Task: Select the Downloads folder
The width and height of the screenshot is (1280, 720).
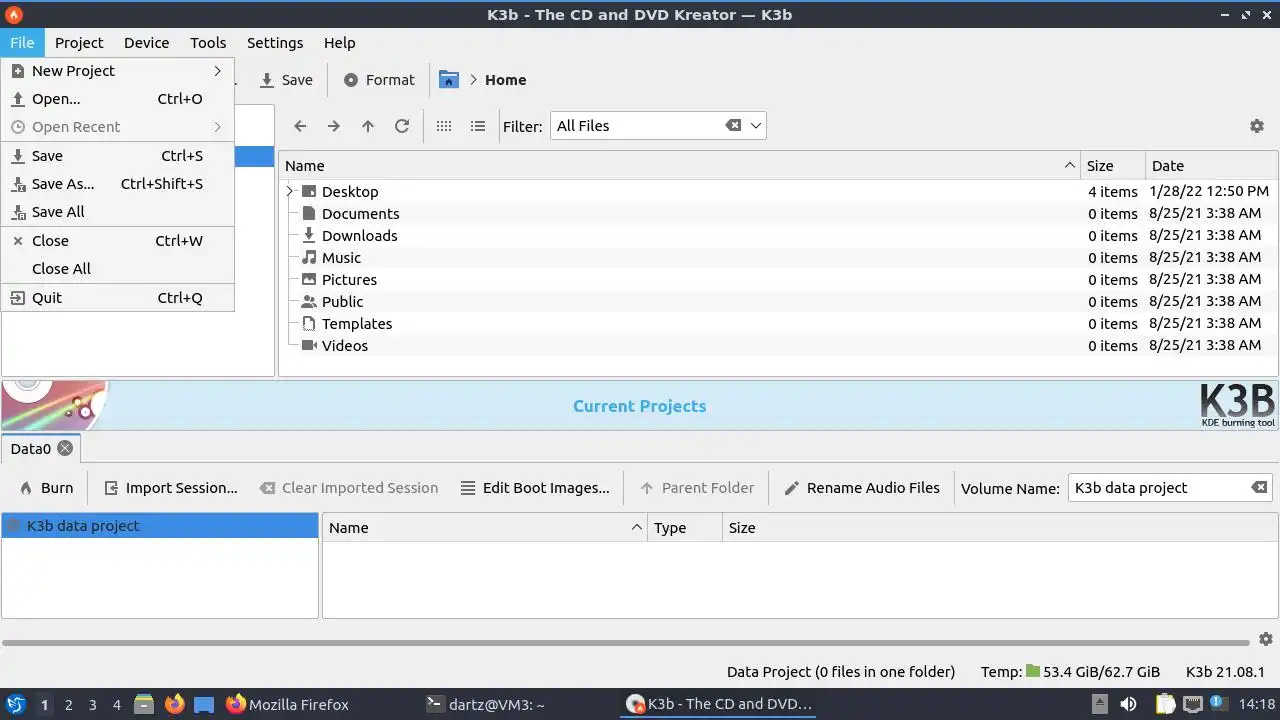Action: [359, 235]
